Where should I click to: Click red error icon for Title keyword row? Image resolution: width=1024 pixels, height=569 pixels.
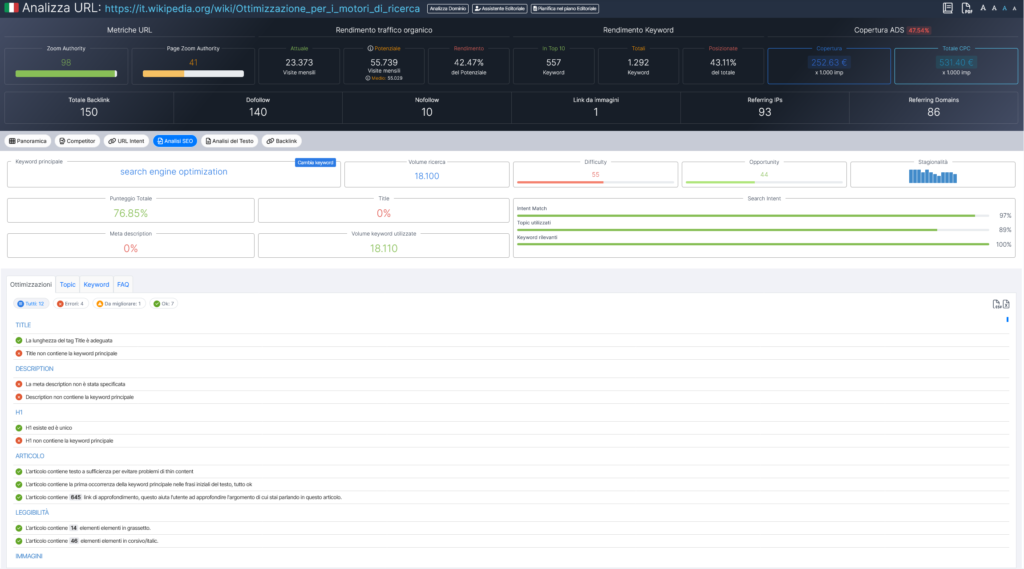[19, 353]
